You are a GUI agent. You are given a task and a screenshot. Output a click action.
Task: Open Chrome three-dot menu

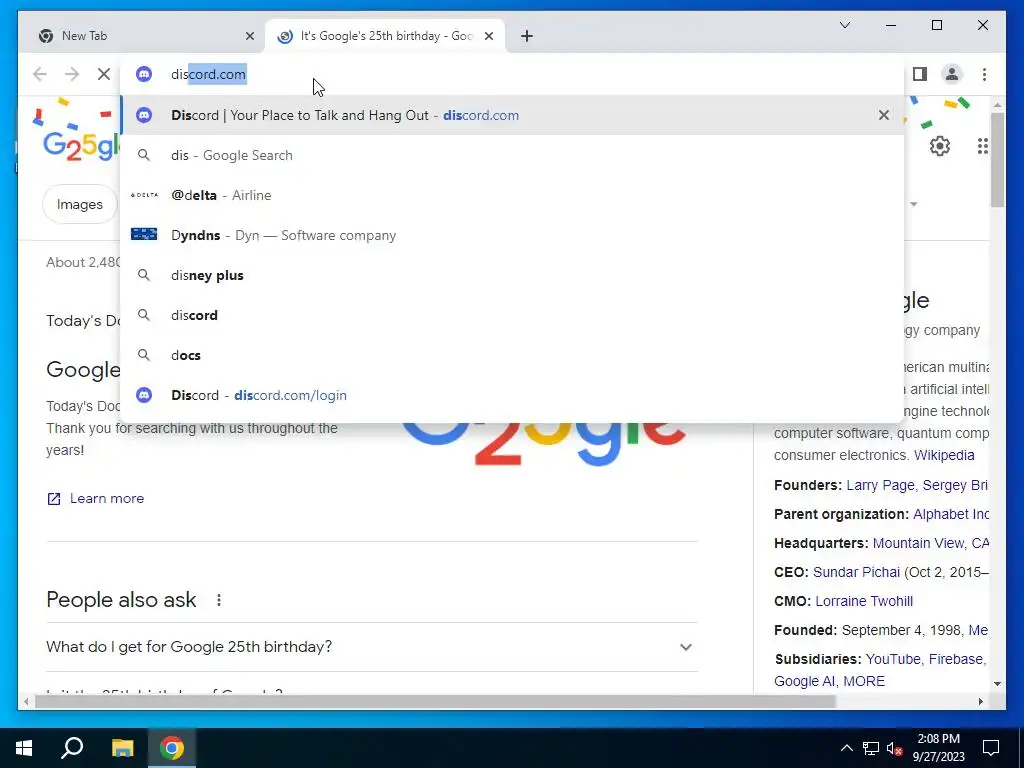[984, 74]
